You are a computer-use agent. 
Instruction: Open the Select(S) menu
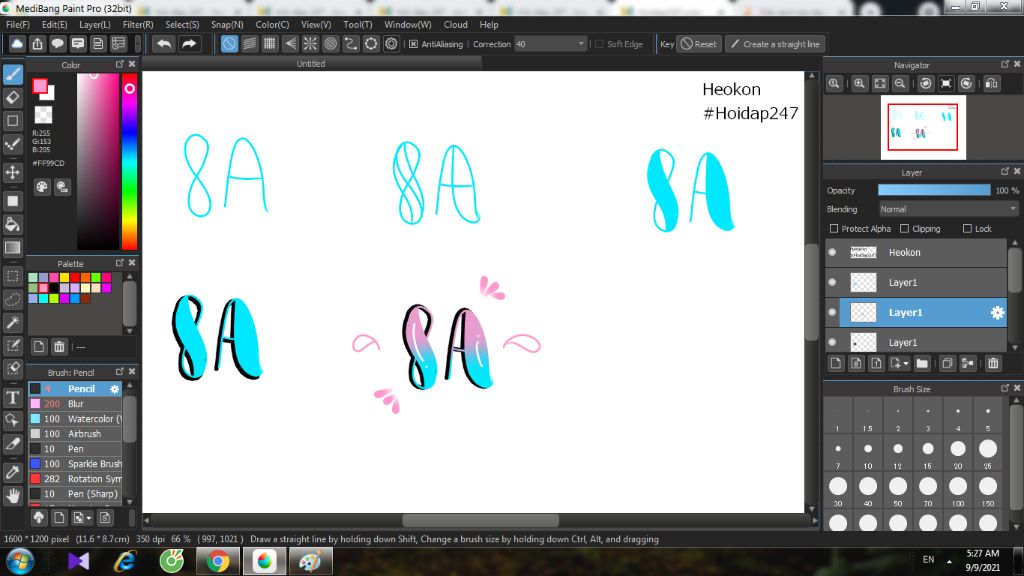tap(182, 24)
